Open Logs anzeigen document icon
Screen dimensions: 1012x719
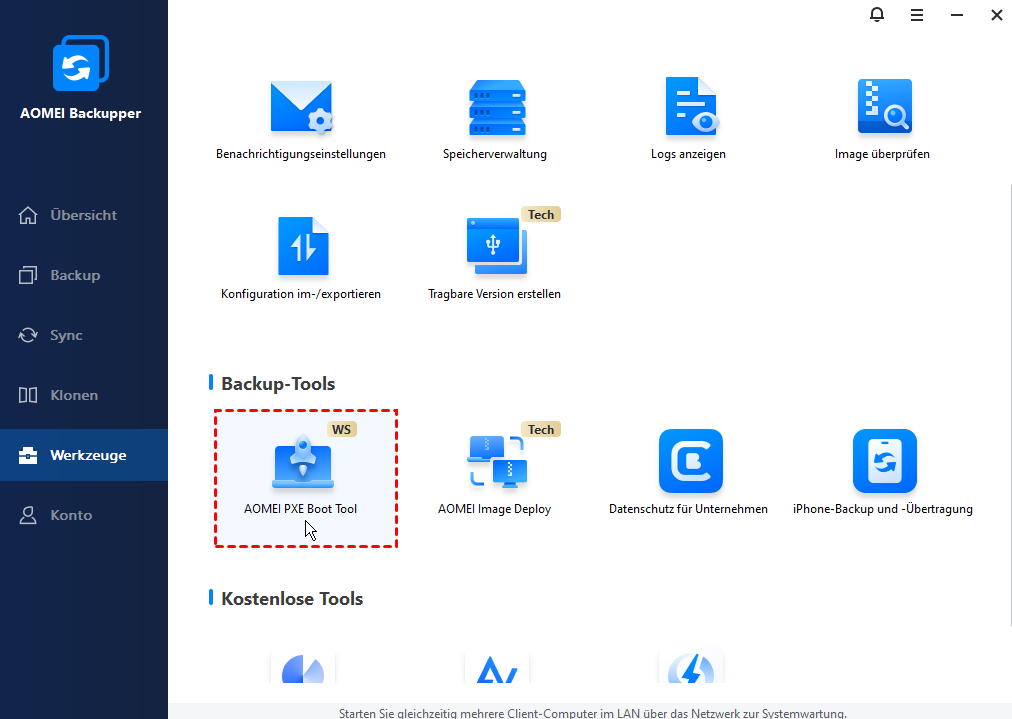(691, 106)
